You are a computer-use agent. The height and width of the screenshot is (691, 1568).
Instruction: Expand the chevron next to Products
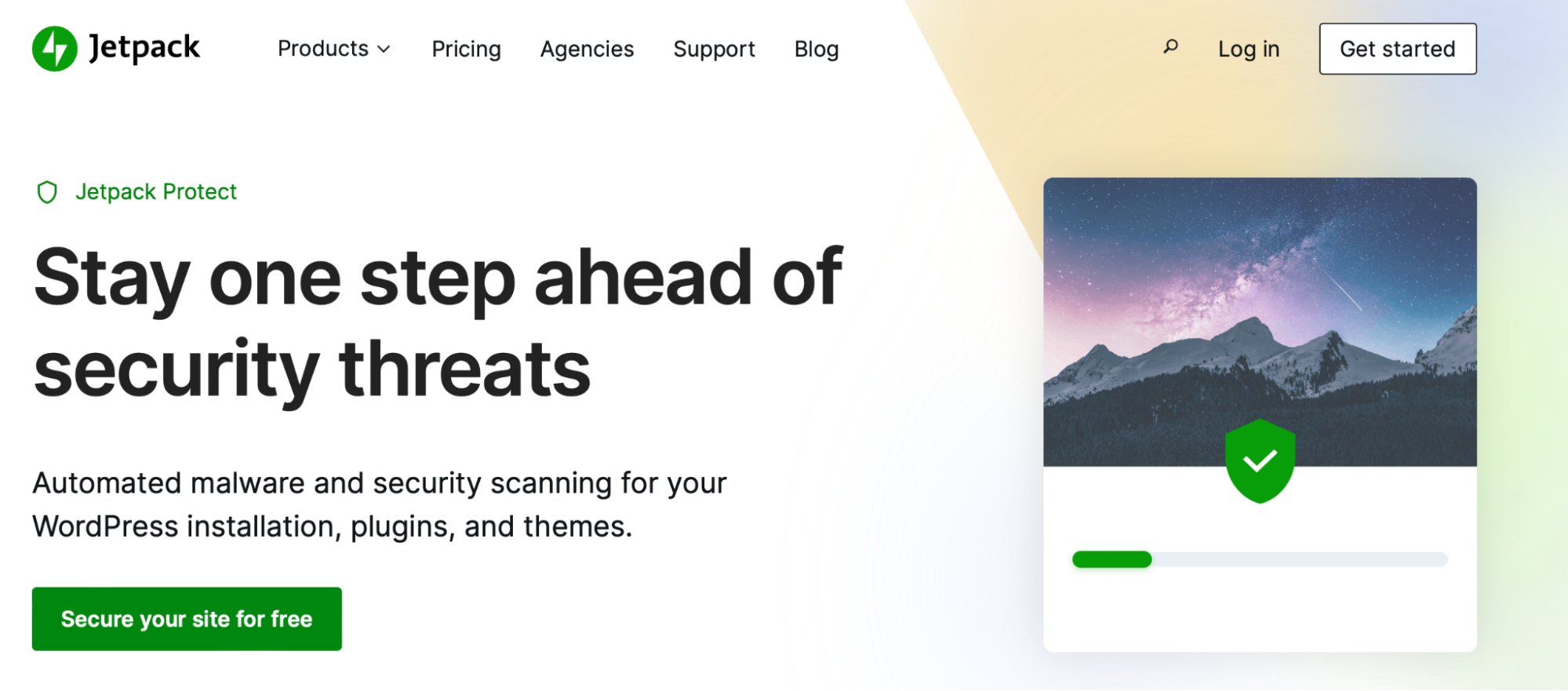point(384,49)
